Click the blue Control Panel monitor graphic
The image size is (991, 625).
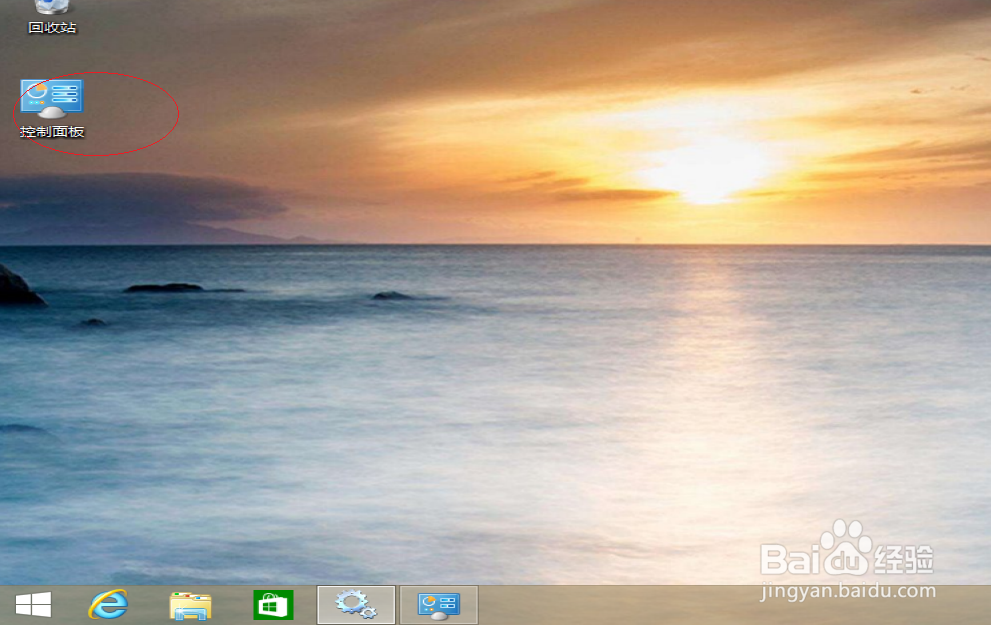pos(52,95)
